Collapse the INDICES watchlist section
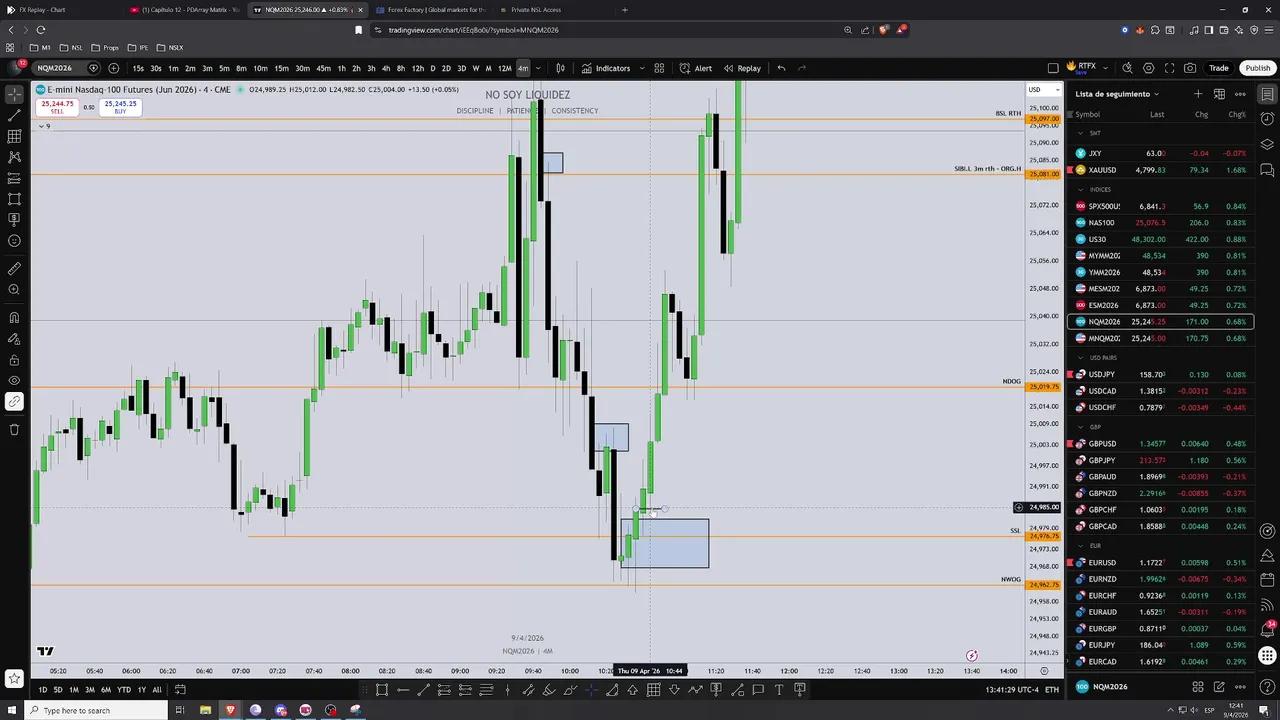1280x720 pixels. (x=1080, y=189)
